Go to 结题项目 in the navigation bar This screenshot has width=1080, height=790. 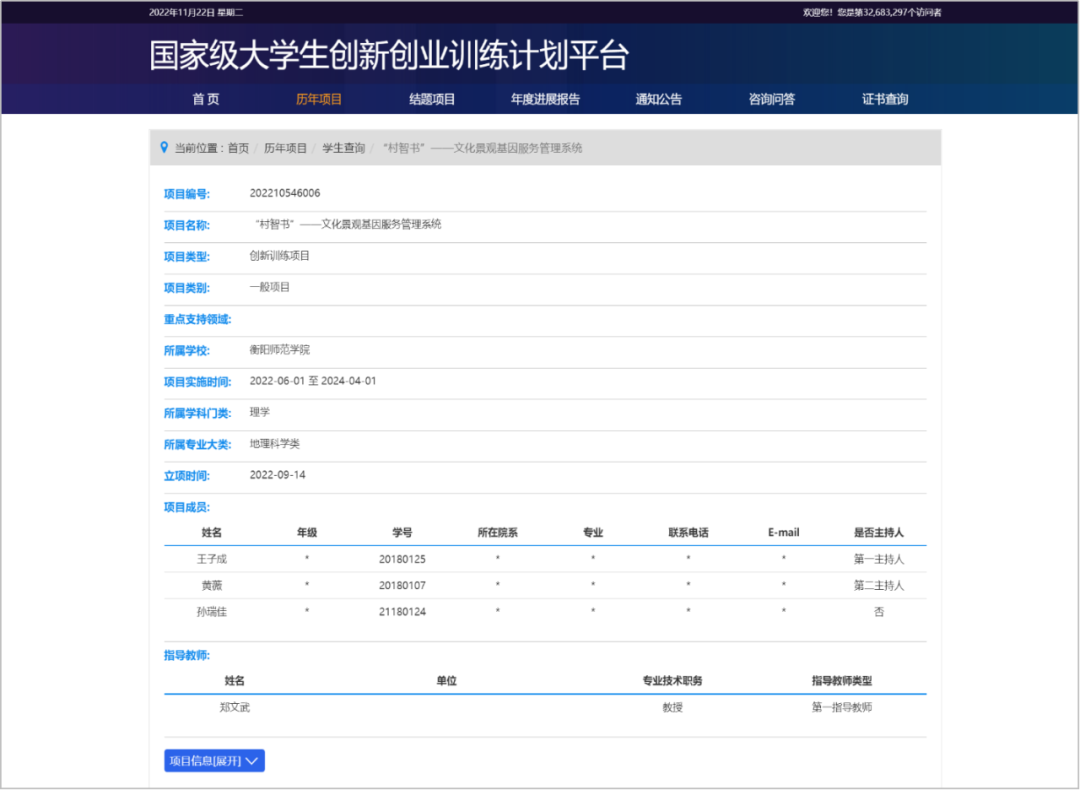432,99
